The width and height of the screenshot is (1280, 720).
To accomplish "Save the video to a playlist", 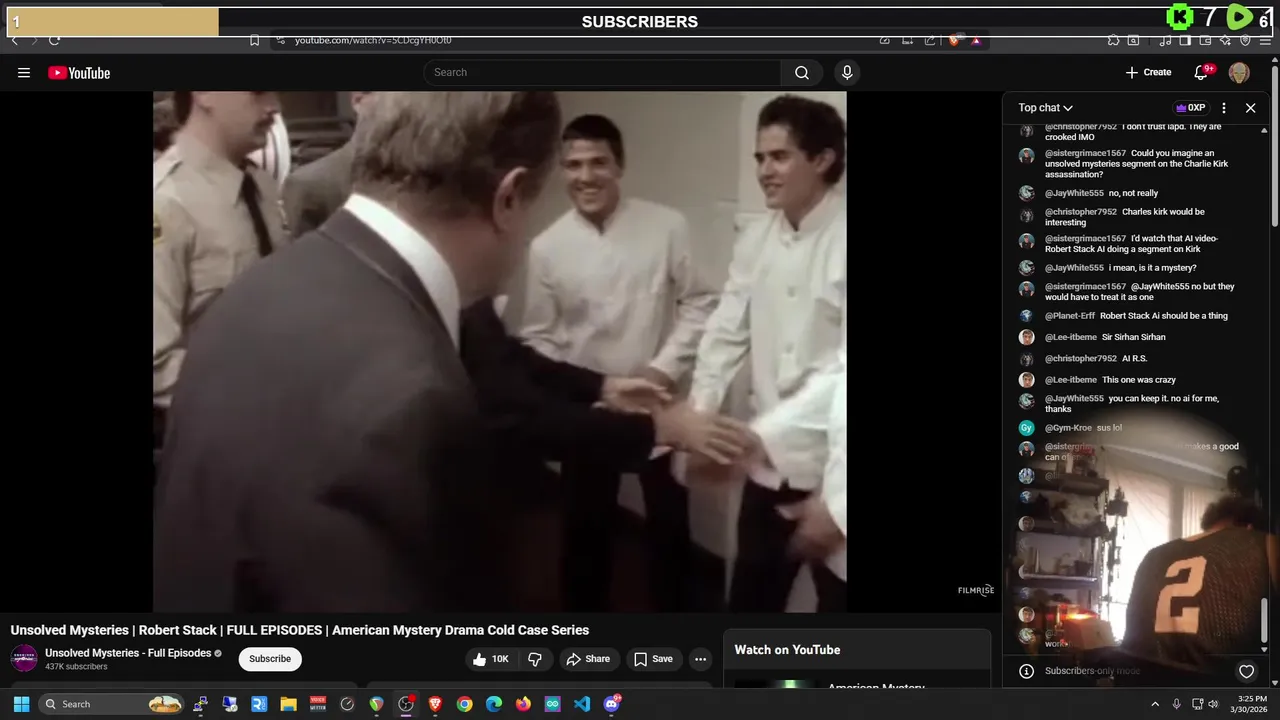I will [653, 659].
